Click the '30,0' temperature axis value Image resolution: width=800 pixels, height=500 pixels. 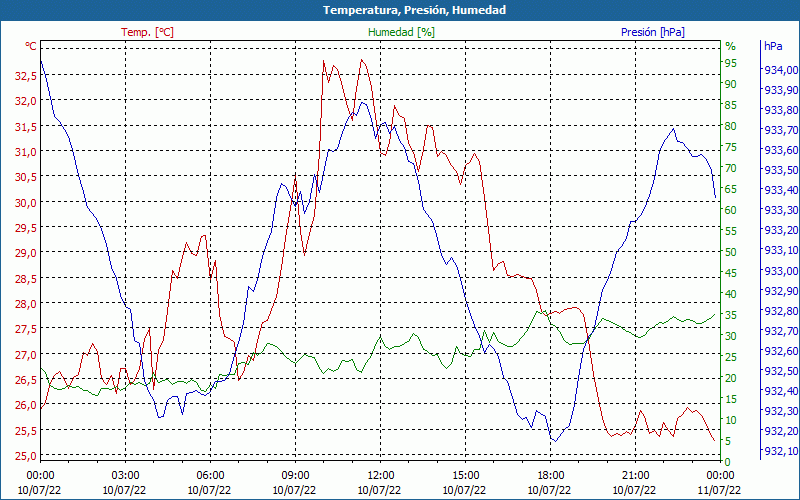[26, 202]
